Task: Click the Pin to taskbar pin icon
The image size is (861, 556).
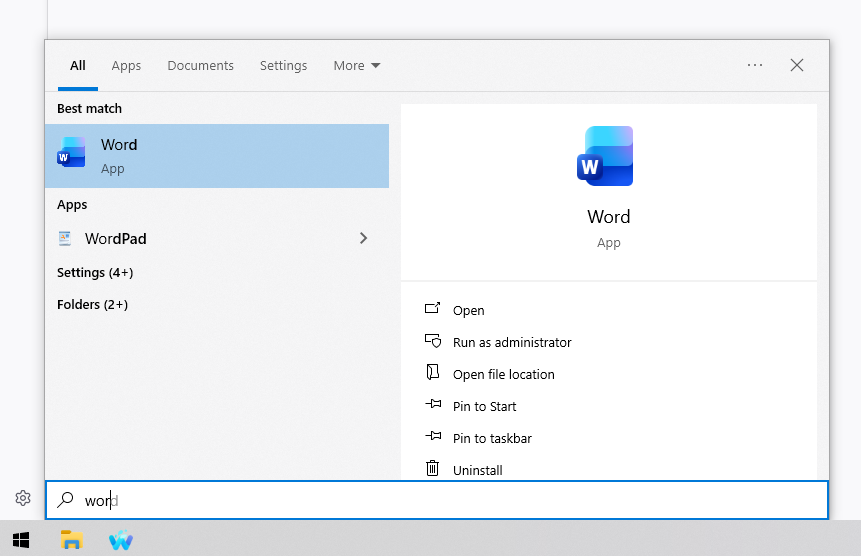Action: coord(433,436)
